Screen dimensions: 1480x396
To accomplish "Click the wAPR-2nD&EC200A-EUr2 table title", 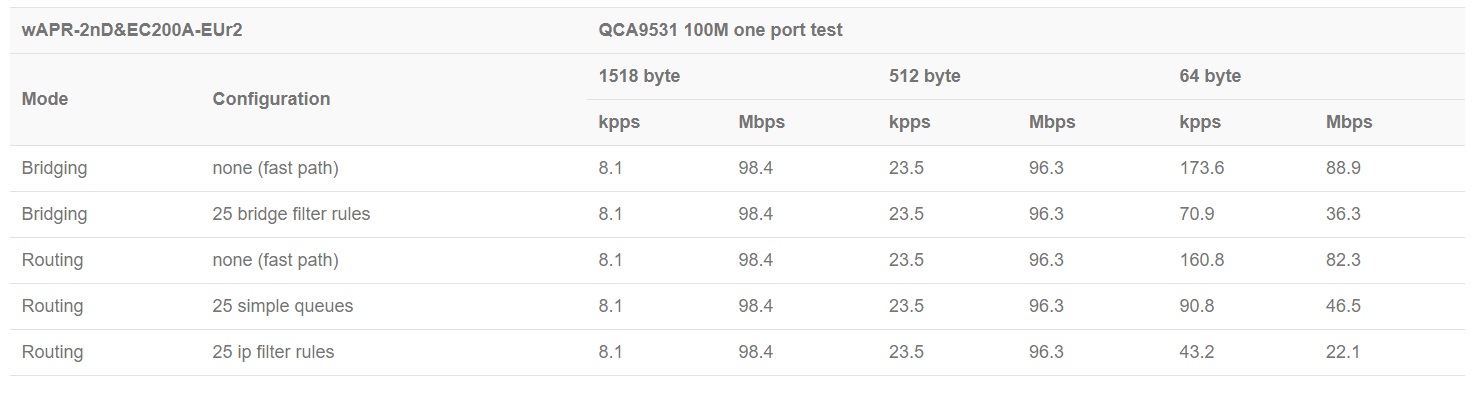I will click(132, 30).
